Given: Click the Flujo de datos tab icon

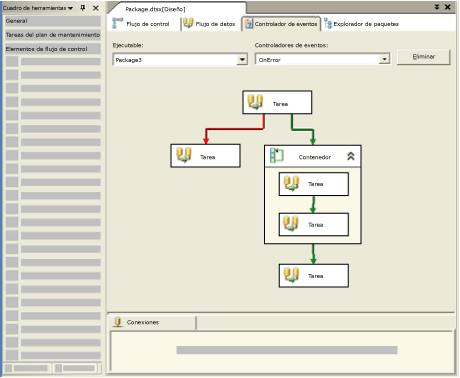Looking at the screenshot, I should [x=188, y=23].
